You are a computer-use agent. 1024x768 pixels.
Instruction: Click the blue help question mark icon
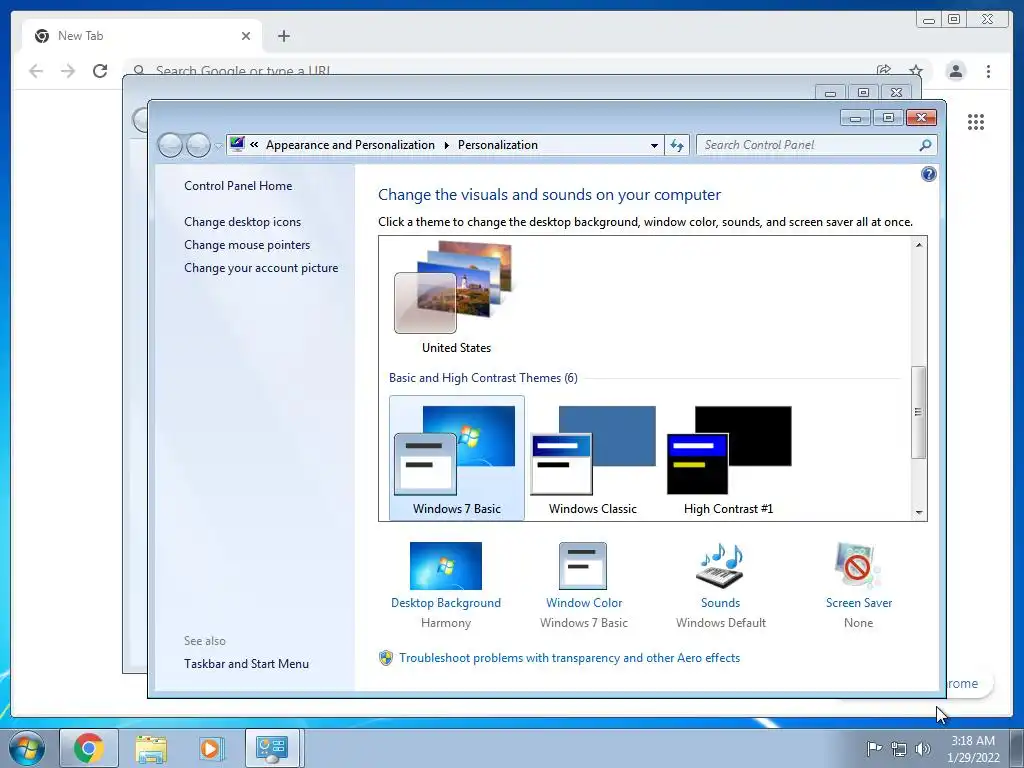pos(928,174)
